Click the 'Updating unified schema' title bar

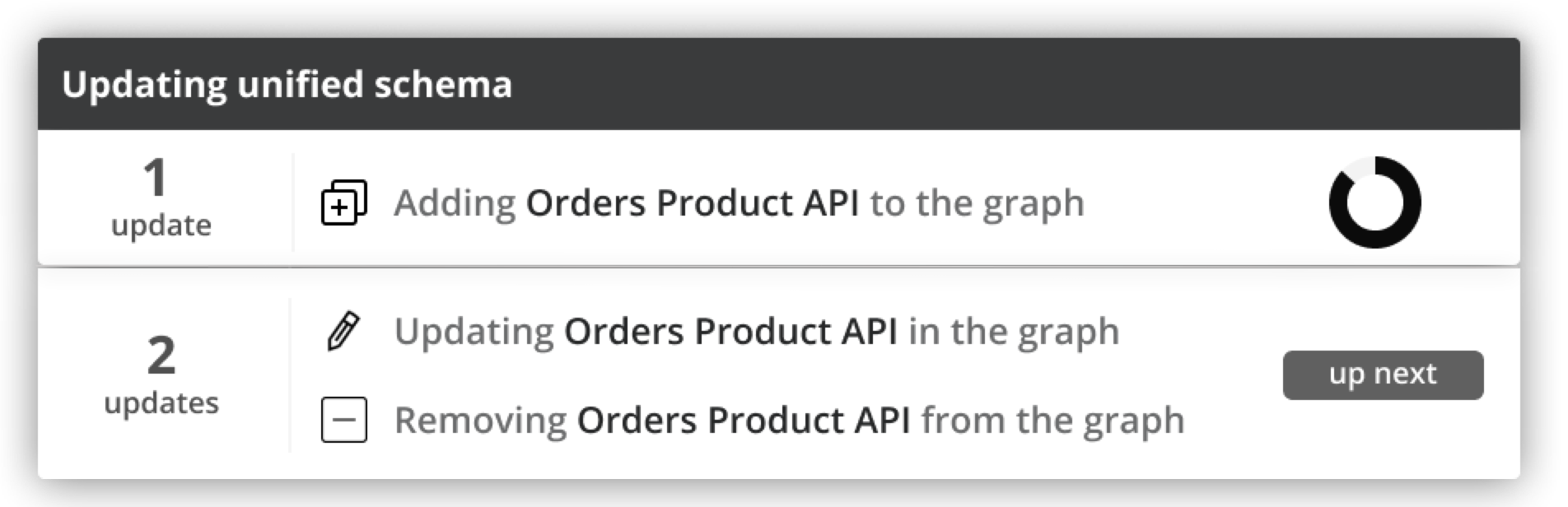pyautogui.click(x=288, y=82)
